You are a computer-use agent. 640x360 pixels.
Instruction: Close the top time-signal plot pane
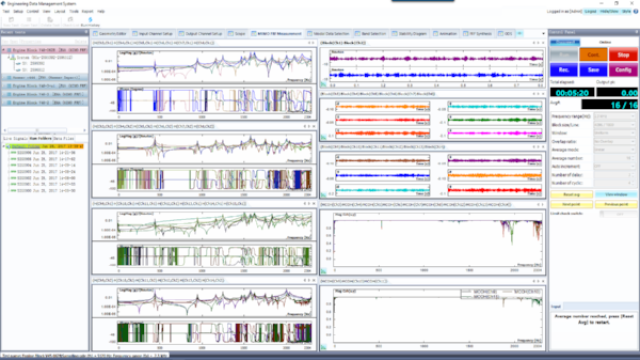[x=543, y=43]
